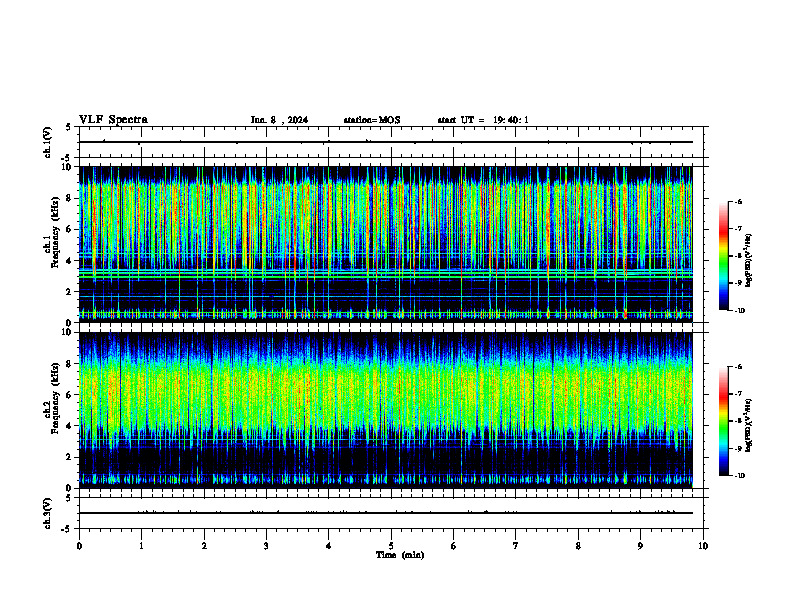Screen dimensions: 792x612
Task: Click the "VLF Spectra" title text
Action: click(x=113, y=119)
